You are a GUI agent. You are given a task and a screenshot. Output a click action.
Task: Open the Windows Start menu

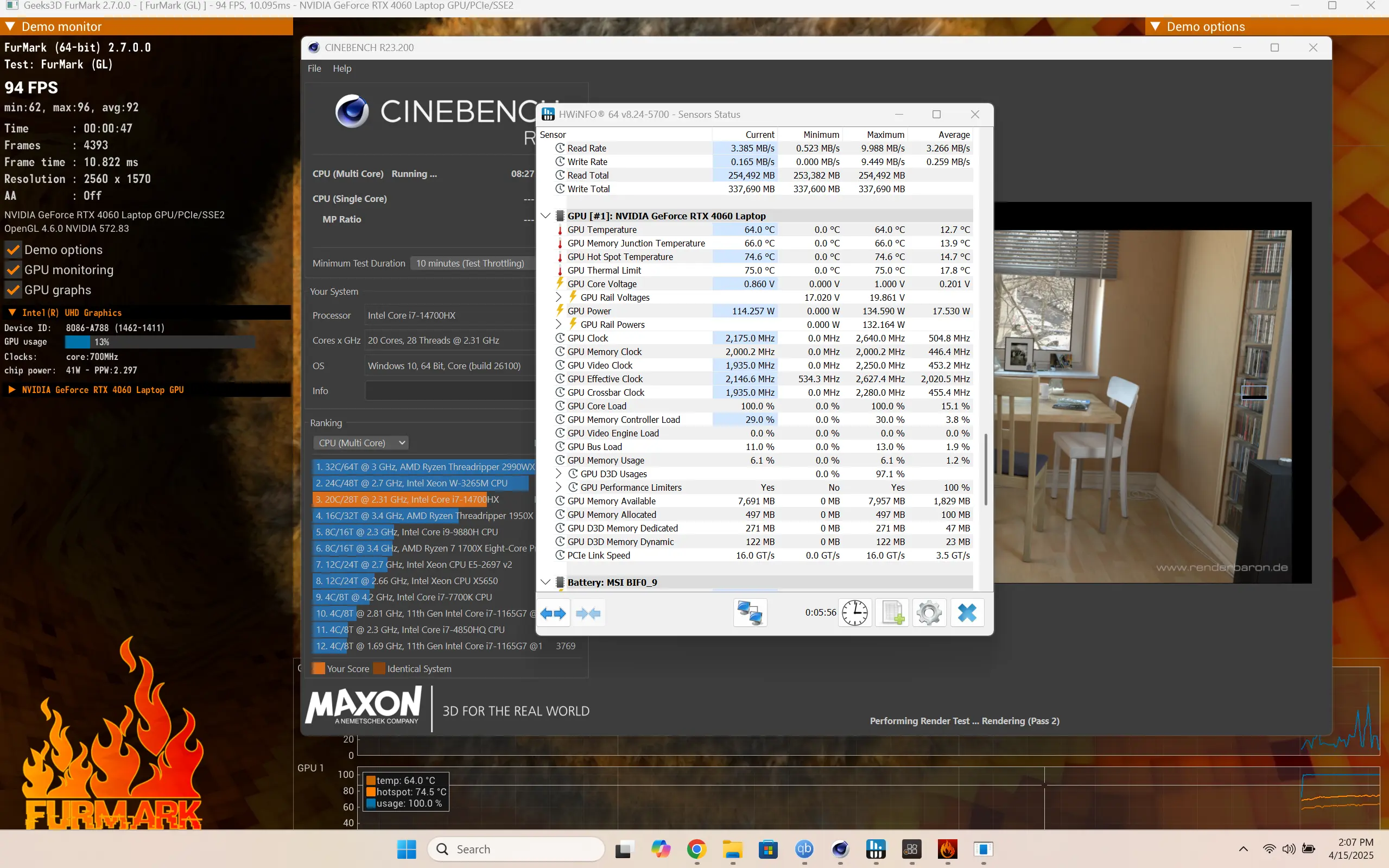pos(407,849)
